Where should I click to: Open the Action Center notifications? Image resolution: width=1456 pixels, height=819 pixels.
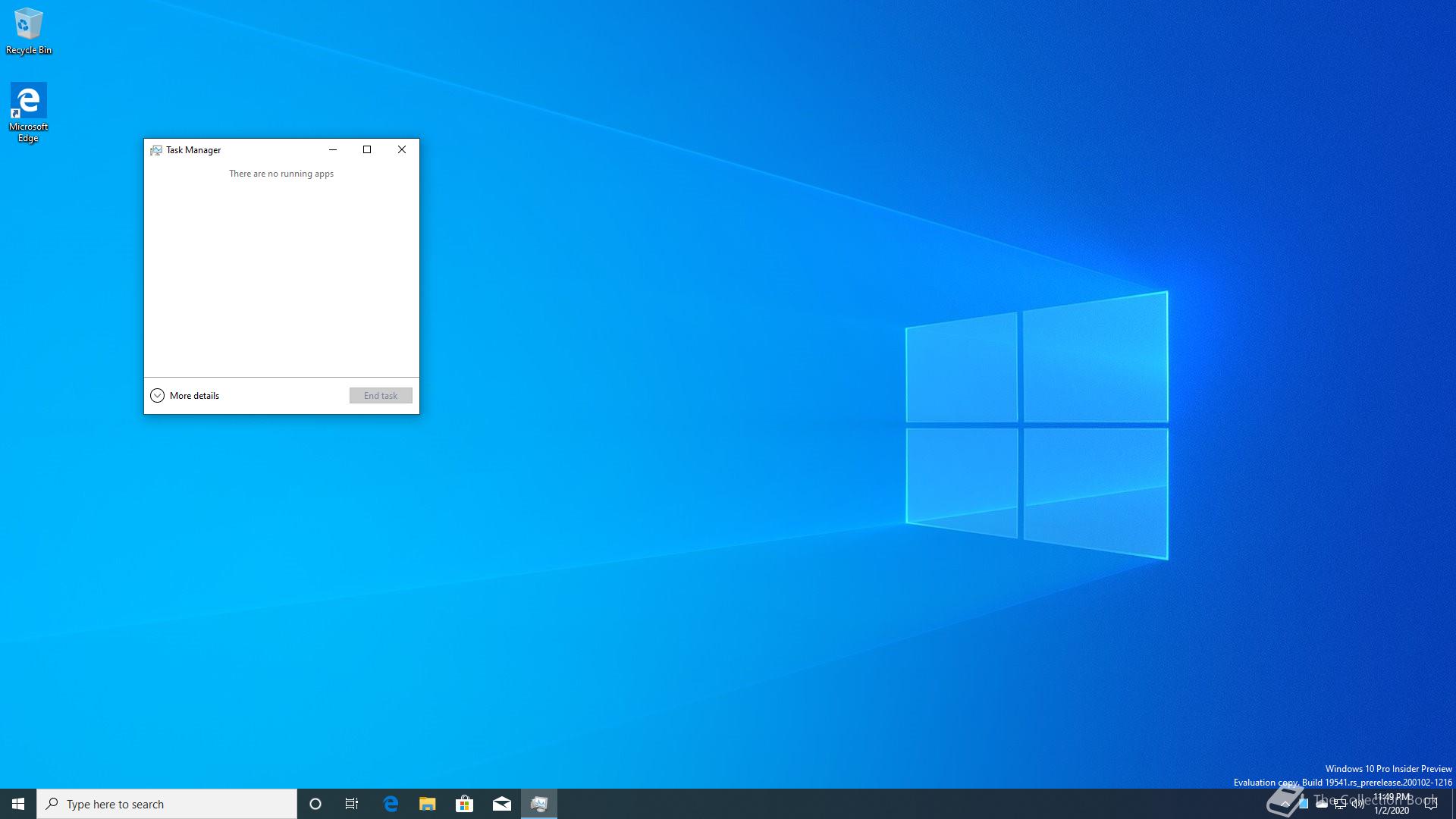click(x=1431, y=804)
